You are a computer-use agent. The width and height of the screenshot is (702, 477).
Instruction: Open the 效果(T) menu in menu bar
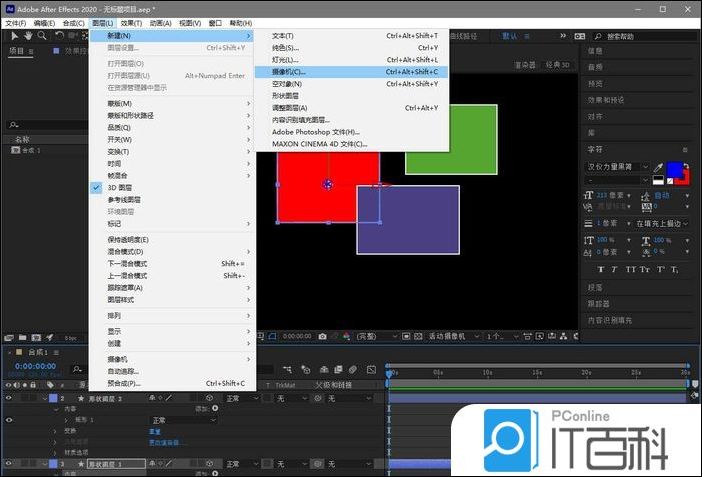[131, 22]
